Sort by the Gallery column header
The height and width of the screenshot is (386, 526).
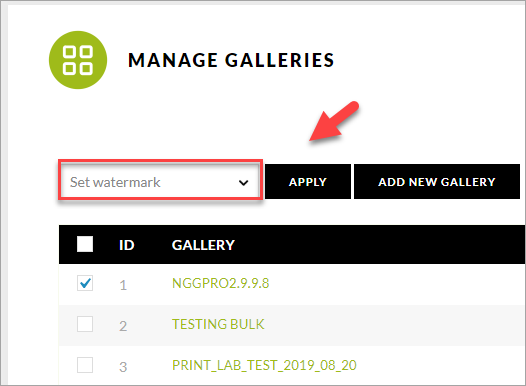203,245
